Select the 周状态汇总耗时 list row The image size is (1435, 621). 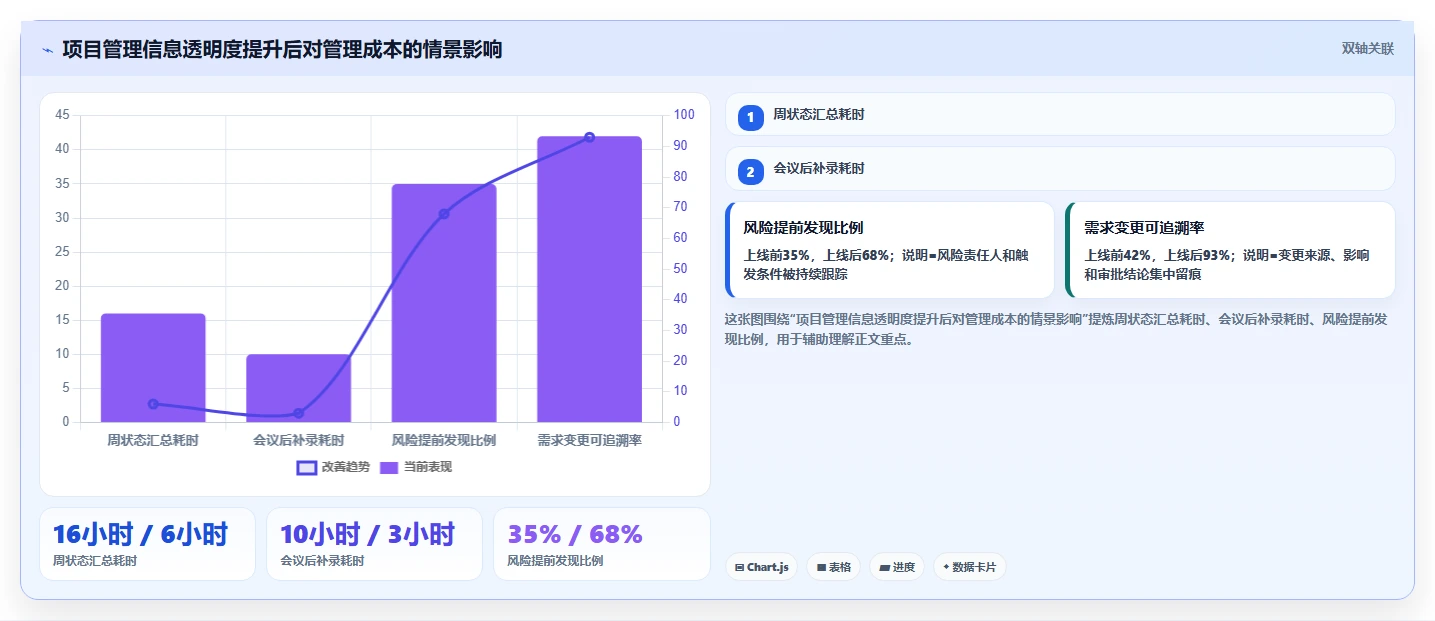click(x=1060, y=114)
